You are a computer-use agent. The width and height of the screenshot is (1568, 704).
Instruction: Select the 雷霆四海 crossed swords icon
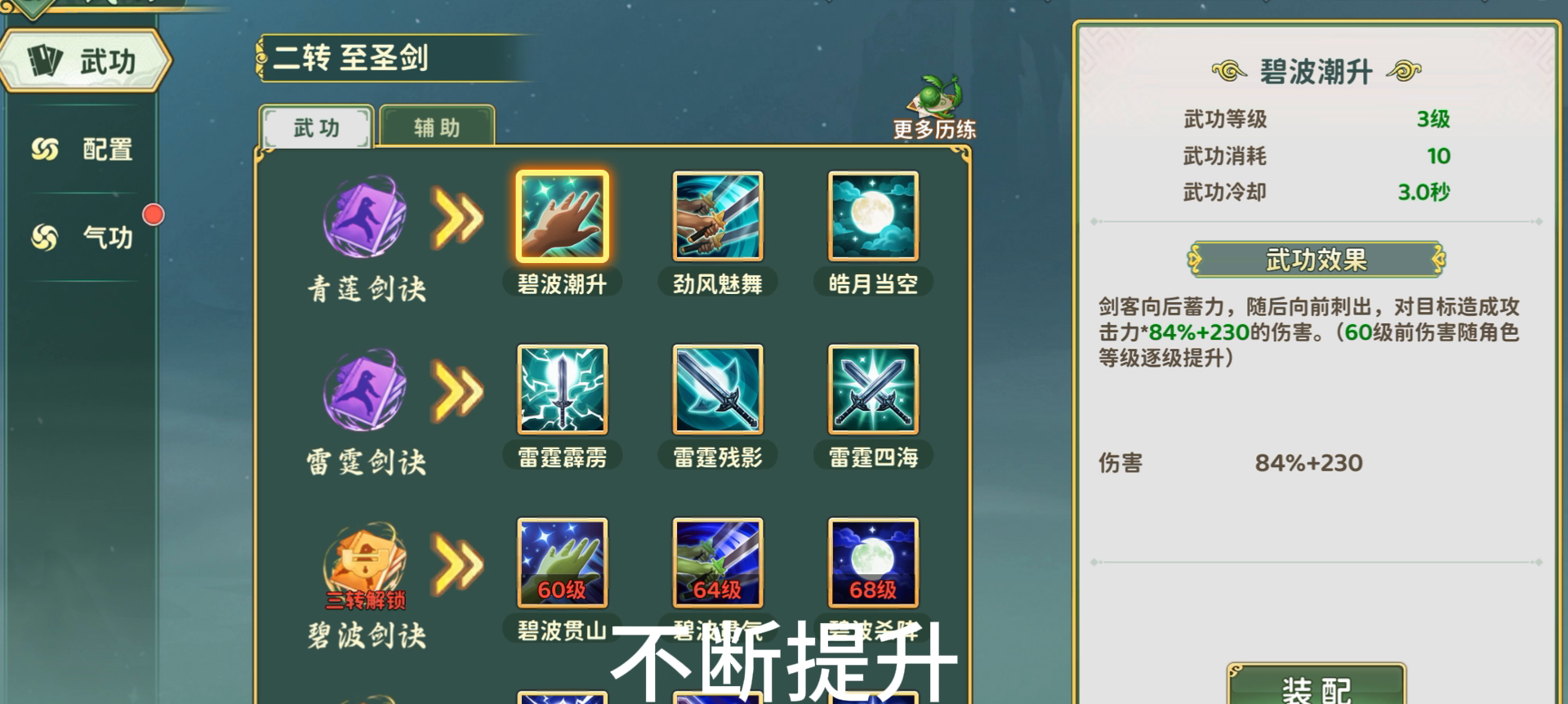point(873,390)
